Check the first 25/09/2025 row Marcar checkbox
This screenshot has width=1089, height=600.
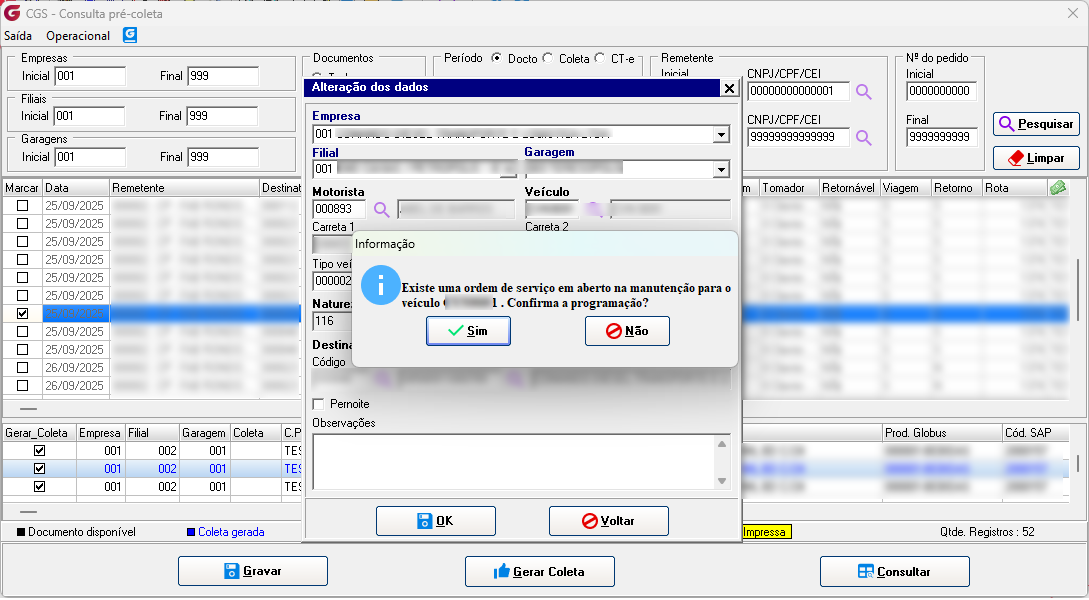pyautogui.click(x=22, y=206)
